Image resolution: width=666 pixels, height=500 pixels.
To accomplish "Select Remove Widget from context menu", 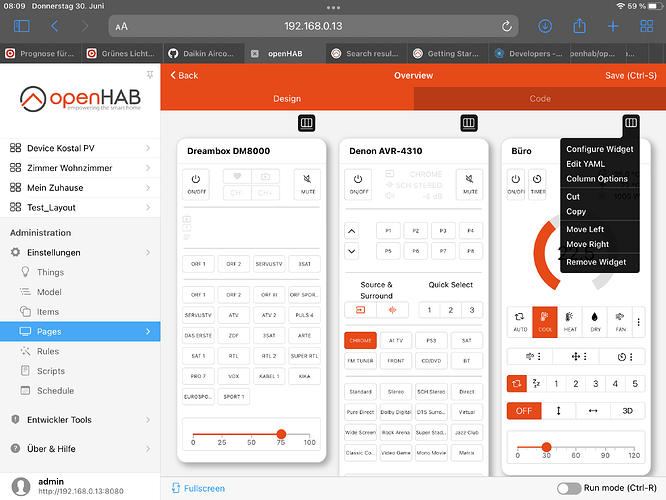I will pyautogui.click(x=600, y=262).
